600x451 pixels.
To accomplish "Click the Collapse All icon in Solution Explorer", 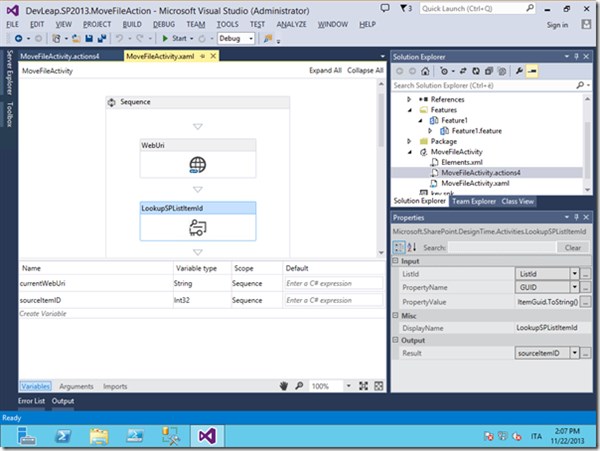I will (489, 71).
